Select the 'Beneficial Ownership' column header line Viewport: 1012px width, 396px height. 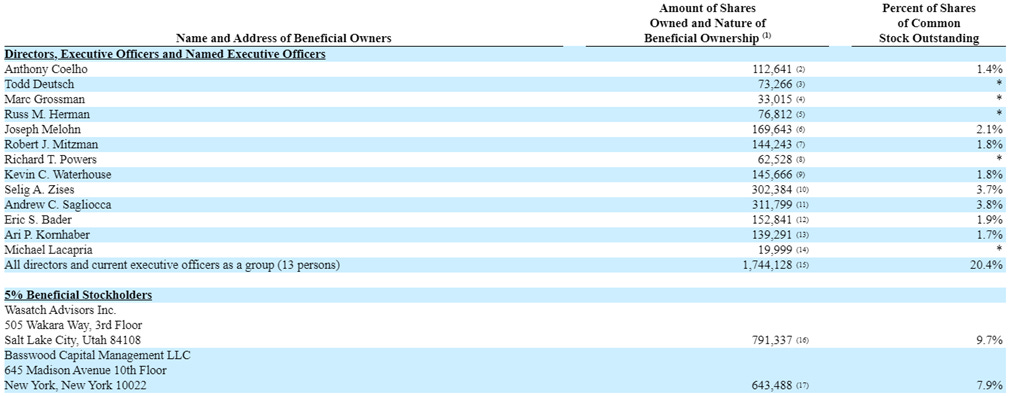coord(707,39)
